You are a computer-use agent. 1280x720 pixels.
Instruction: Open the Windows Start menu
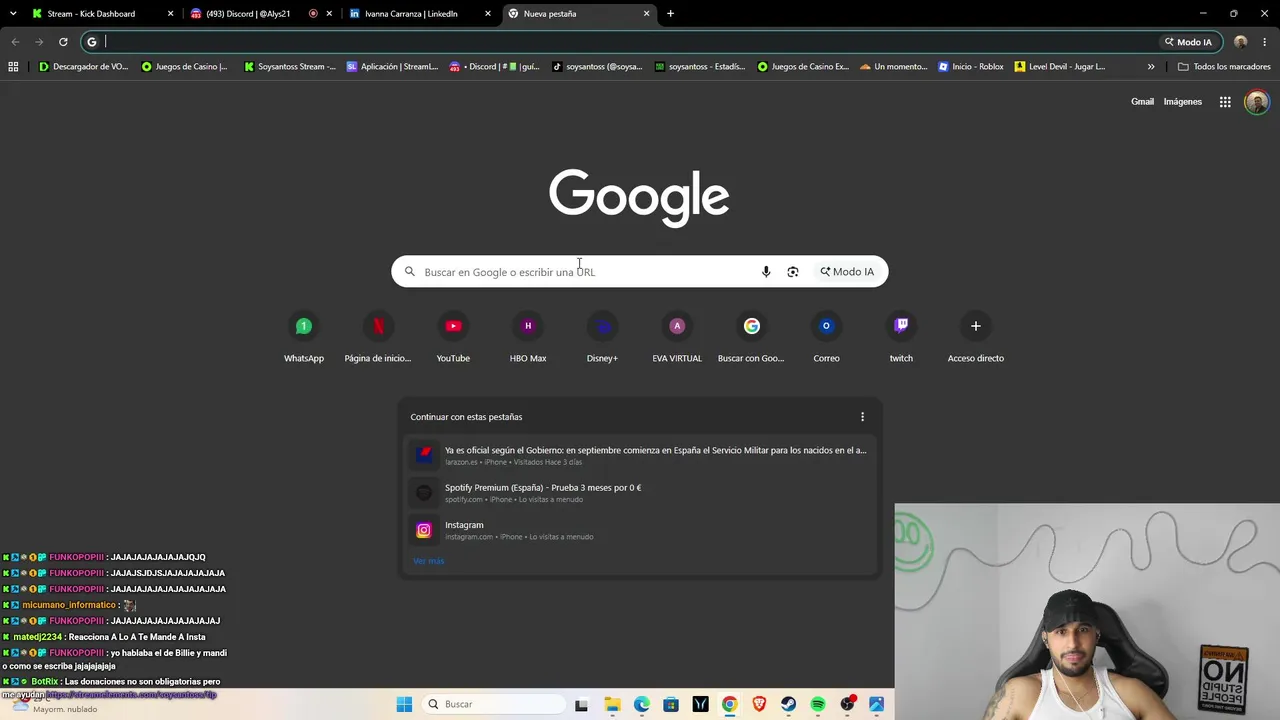coord(404,704)
